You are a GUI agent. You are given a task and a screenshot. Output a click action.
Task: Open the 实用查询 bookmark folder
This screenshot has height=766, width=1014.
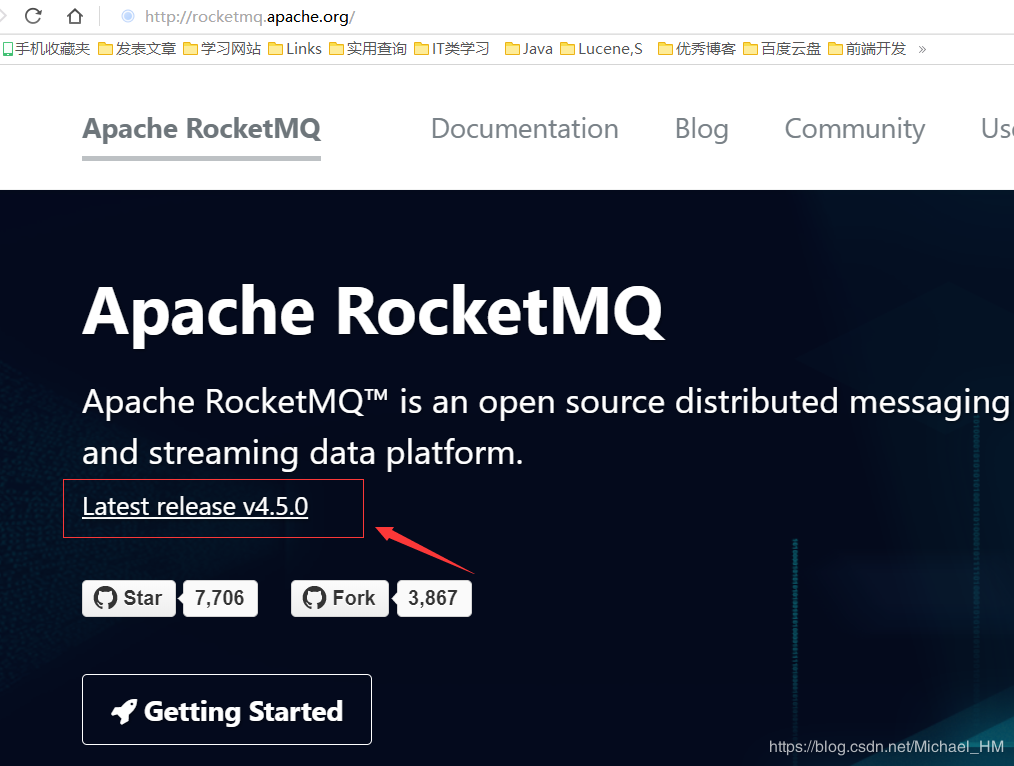tap(367, 49)
